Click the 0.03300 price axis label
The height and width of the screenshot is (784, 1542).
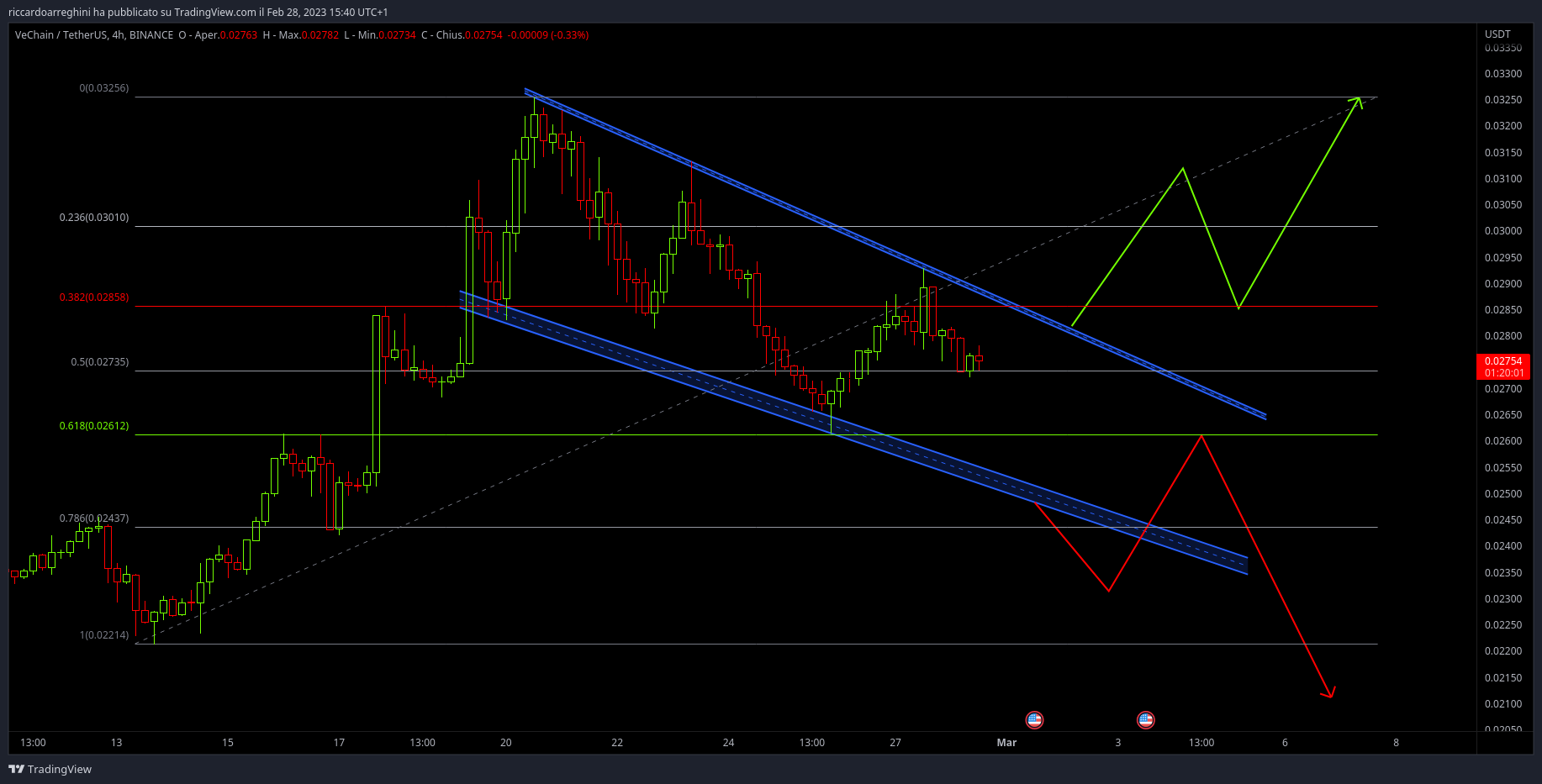(1503, 74)
